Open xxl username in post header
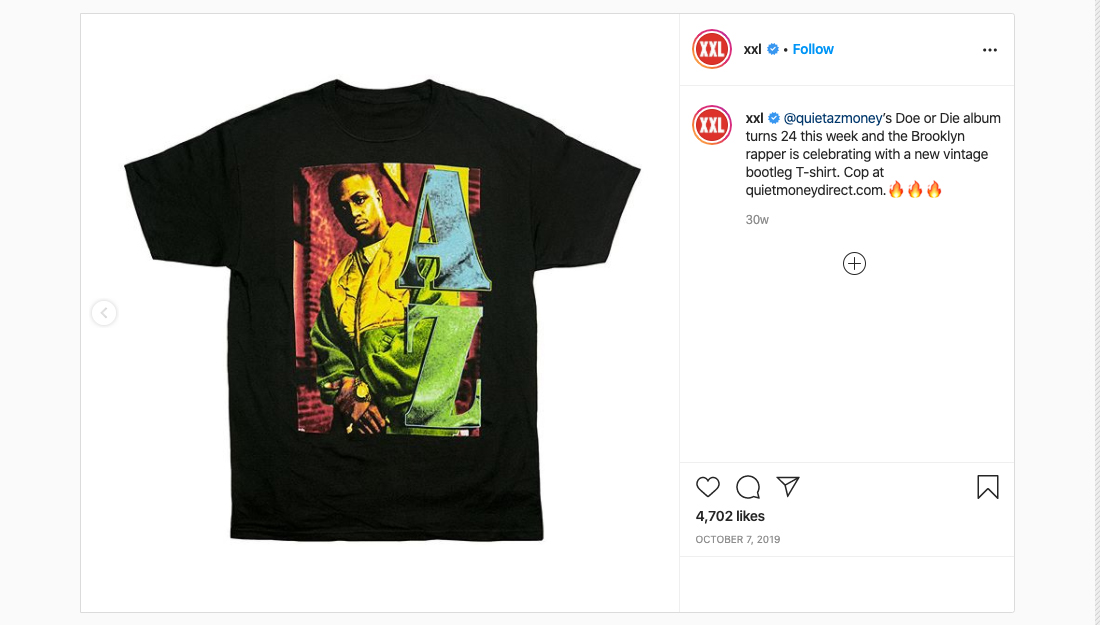 tap(753, 49)
